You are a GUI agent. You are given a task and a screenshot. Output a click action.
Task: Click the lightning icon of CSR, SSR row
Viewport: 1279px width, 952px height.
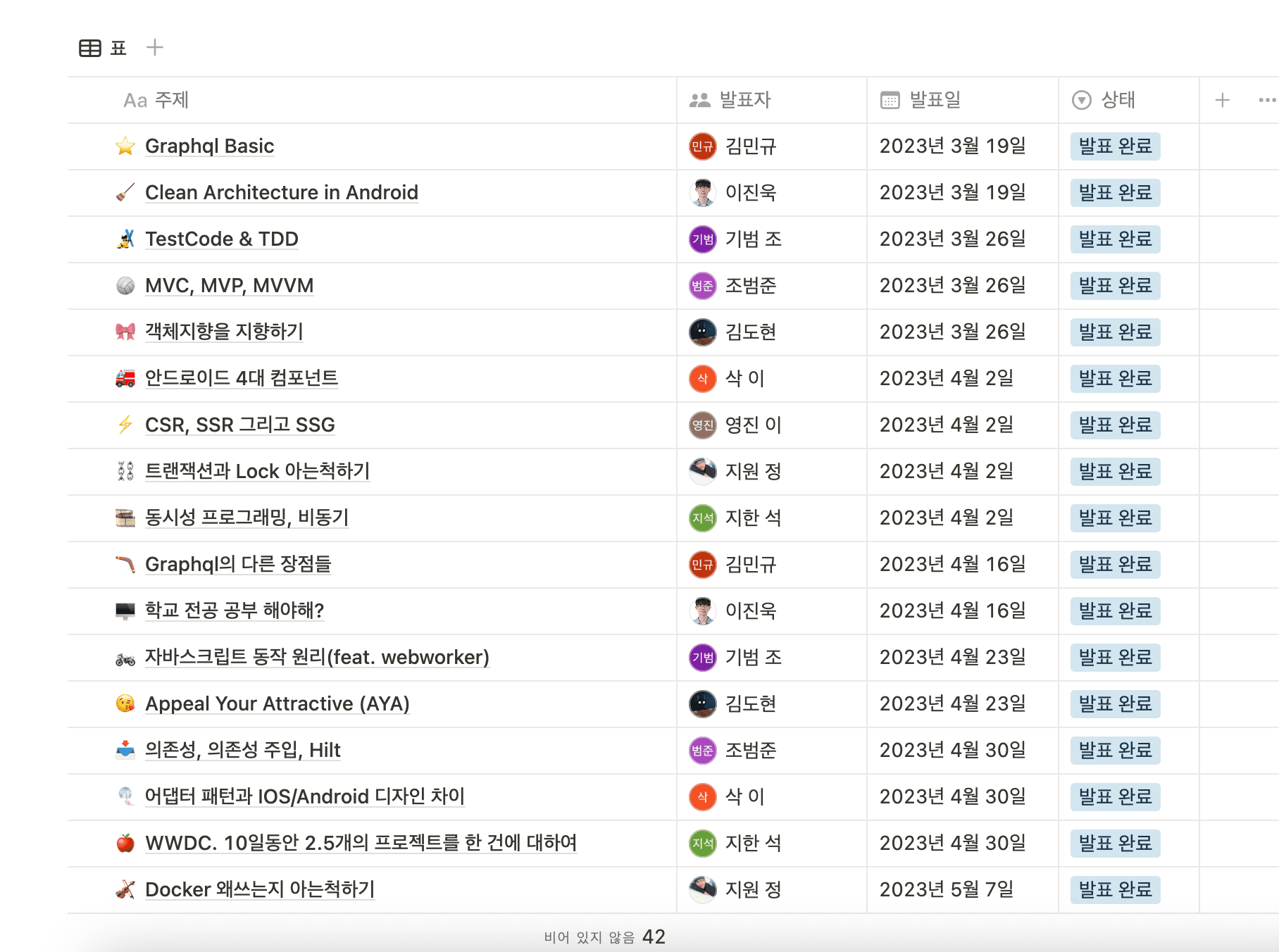[x=125, y=425]
